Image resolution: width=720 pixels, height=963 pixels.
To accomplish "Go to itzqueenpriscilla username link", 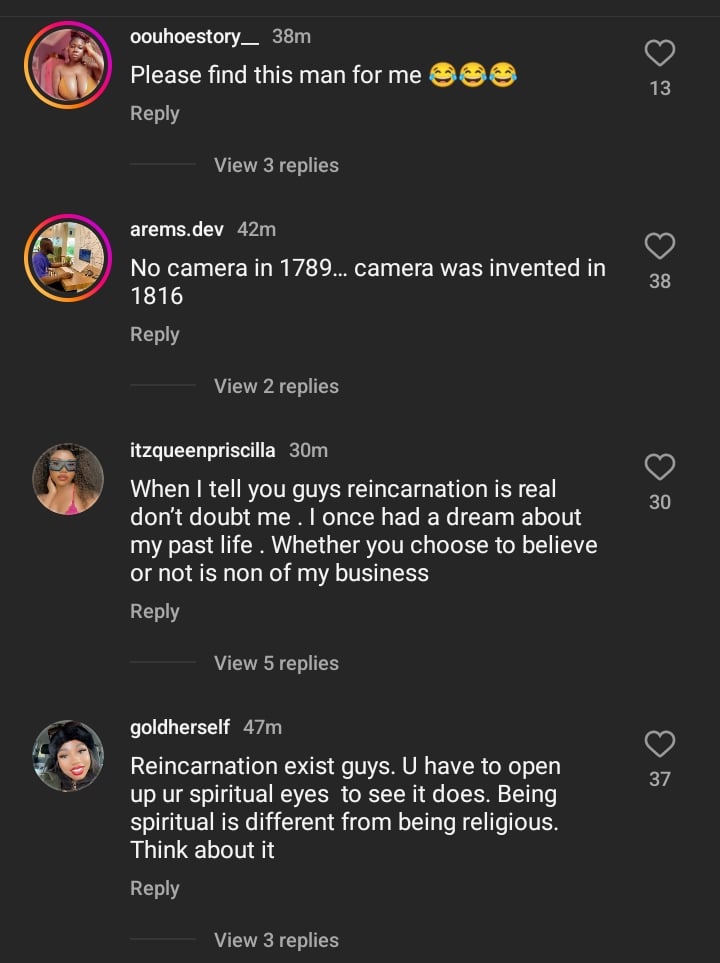I will click(203, 450).
